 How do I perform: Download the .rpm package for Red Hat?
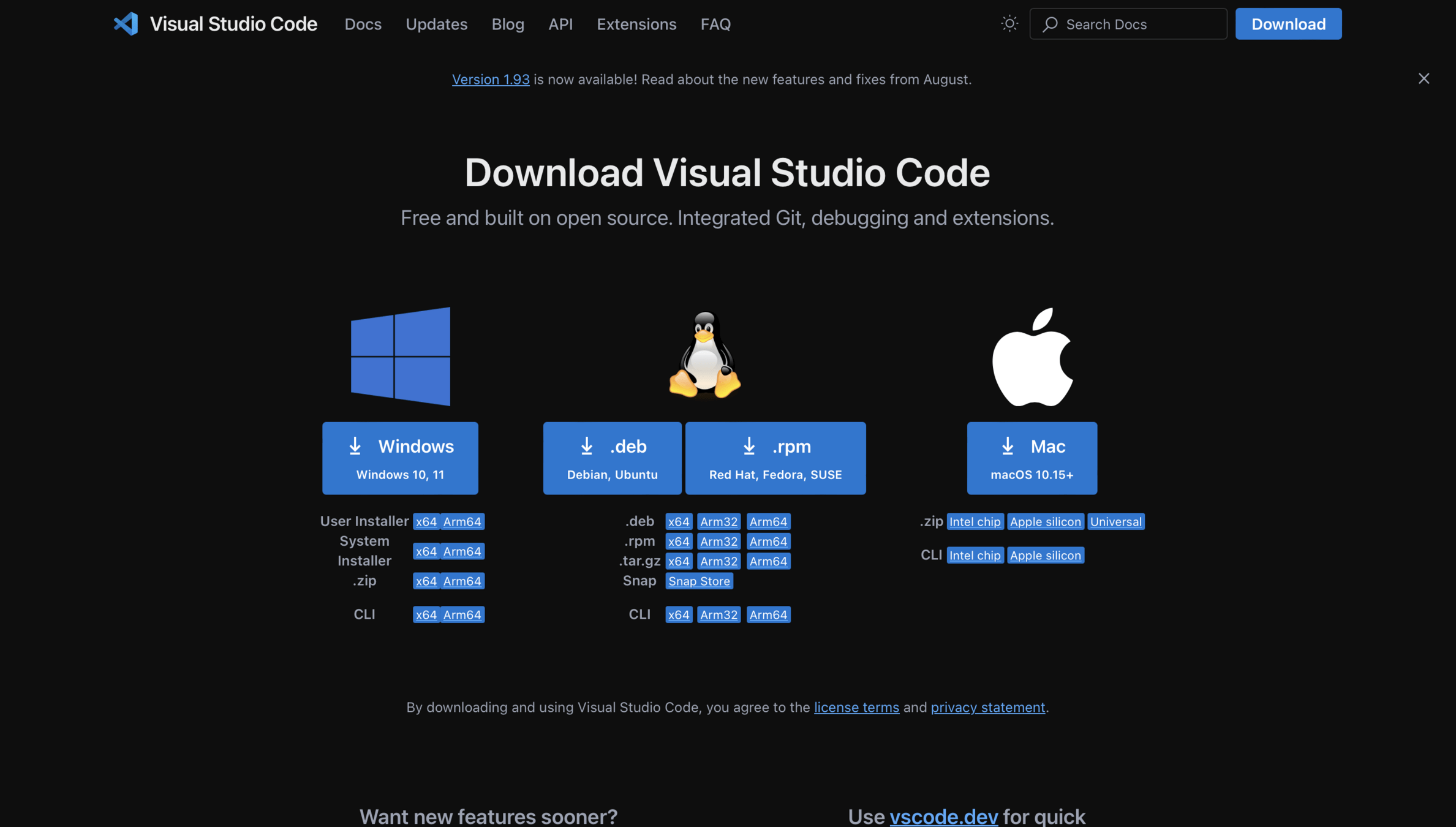tap(775, 458)
